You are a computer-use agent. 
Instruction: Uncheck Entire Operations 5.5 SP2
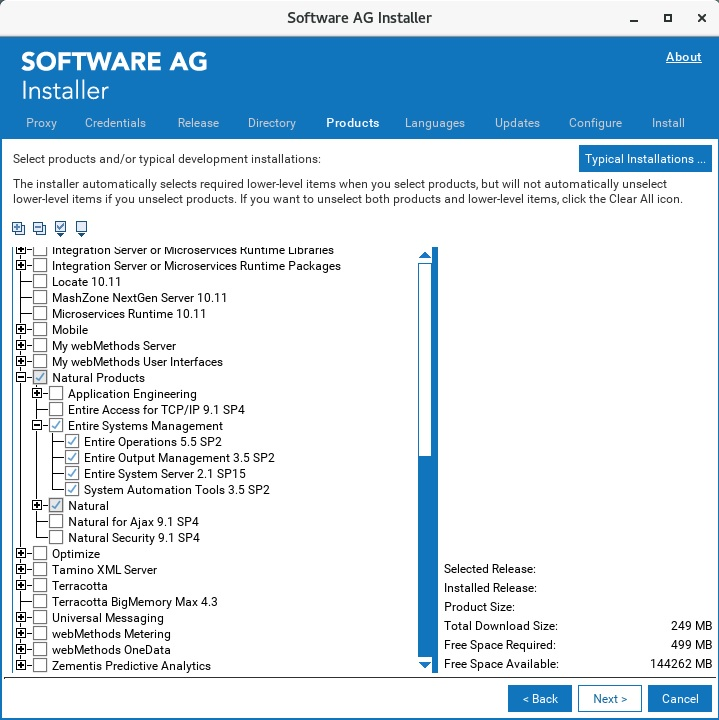click(x=72, y=442)
